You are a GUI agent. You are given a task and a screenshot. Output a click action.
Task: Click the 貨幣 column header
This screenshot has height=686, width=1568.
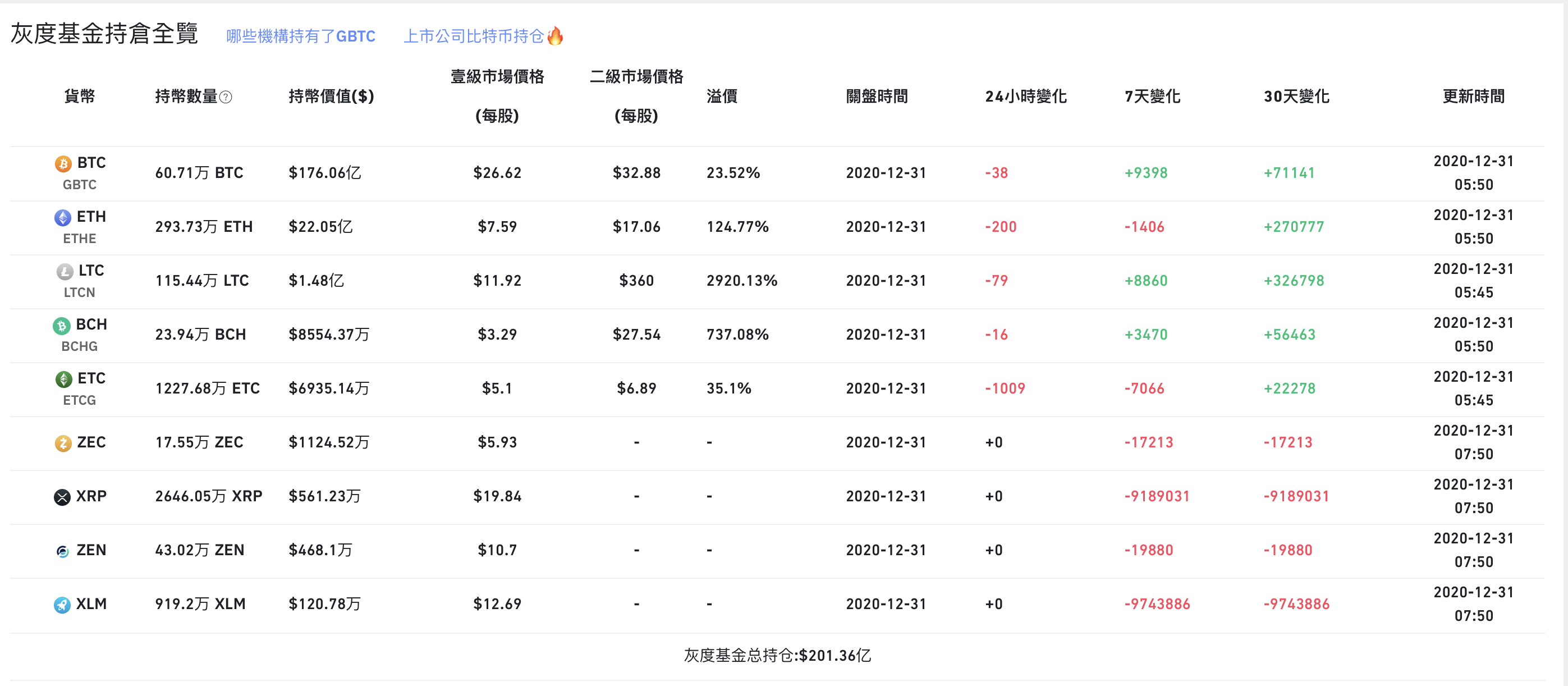tap(80, 96)
